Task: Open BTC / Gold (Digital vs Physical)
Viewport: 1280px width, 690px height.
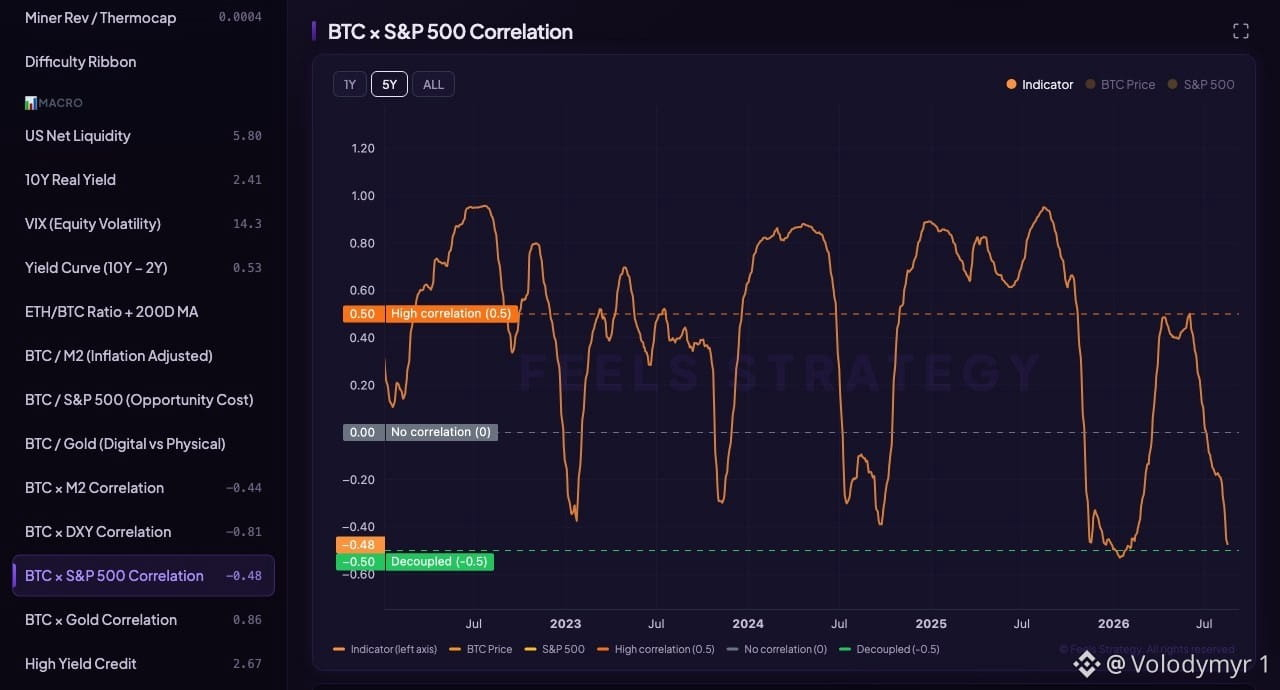Action: point(143,443)
